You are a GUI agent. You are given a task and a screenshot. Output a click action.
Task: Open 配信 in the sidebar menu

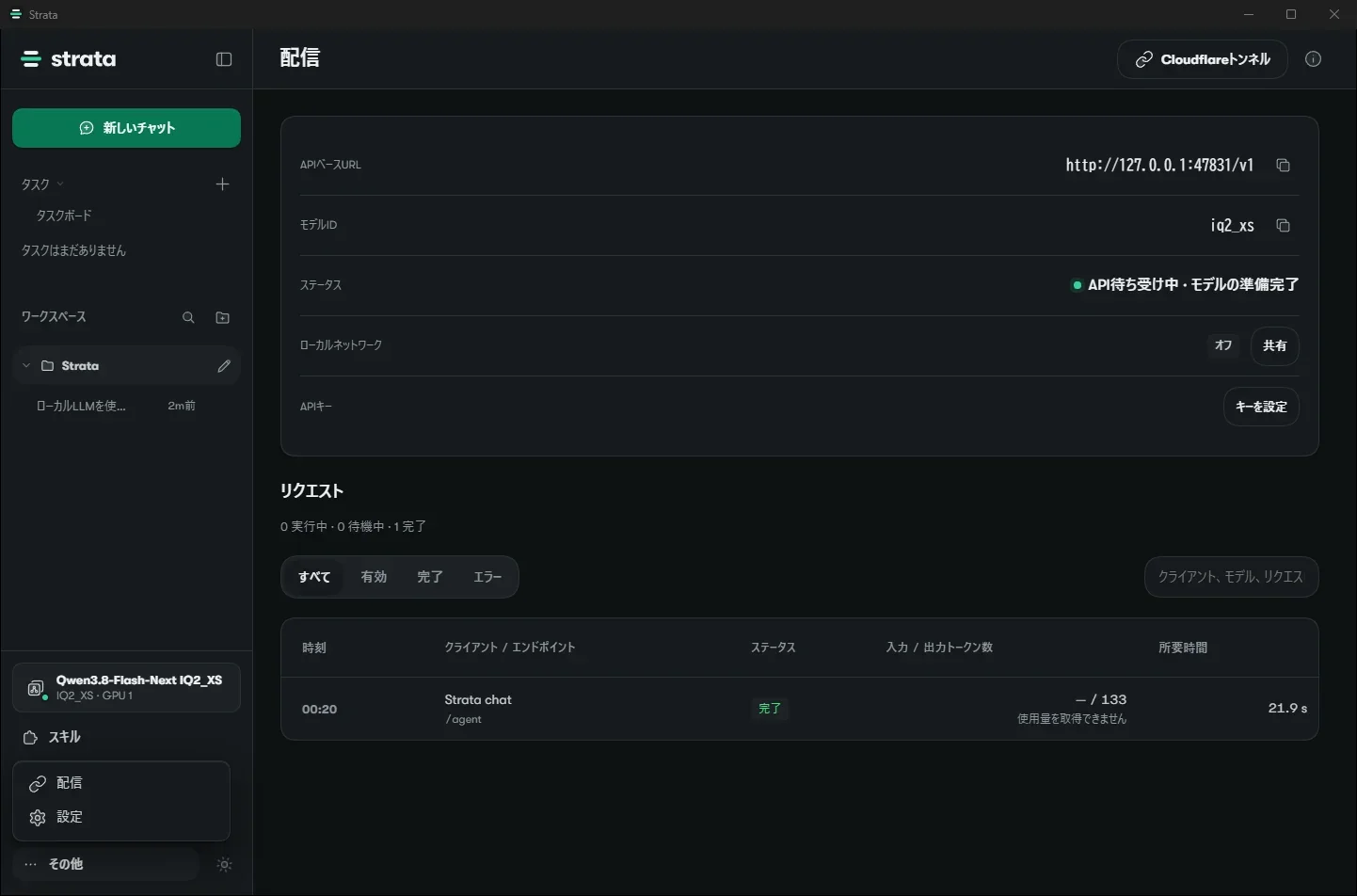pos(121,783)
